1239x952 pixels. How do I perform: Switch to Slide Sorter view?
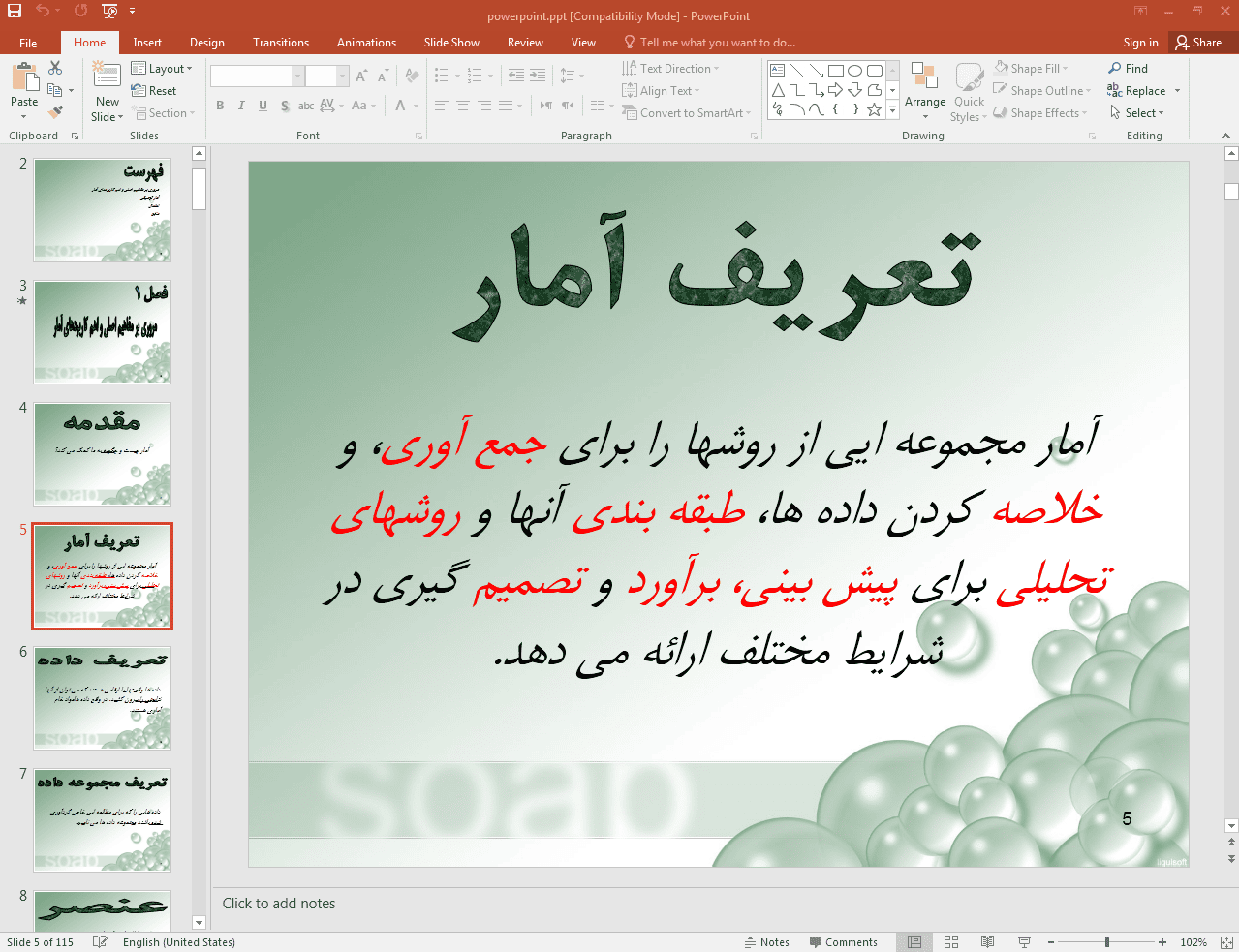(x=951, y=942)
